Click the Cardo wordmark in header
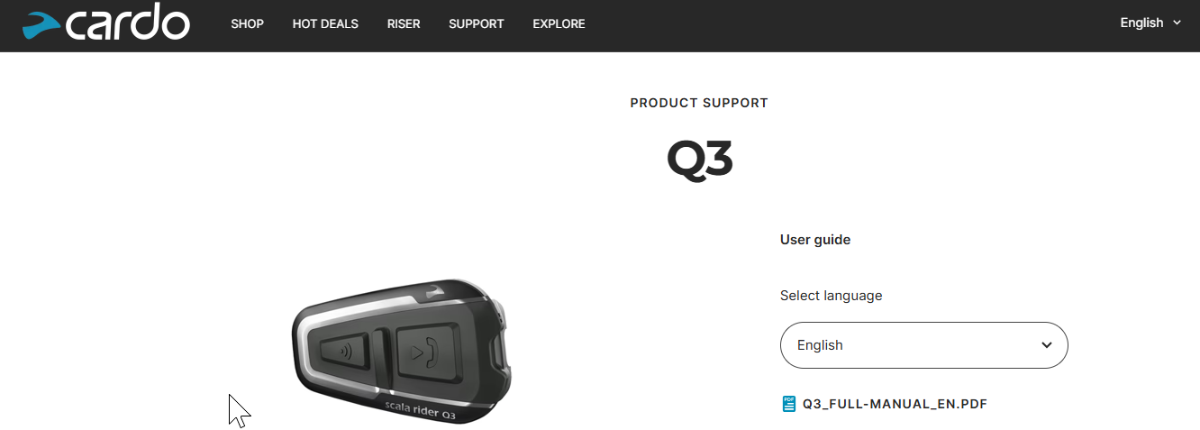The height and width of the screenshot is (430, 1200). [128, 23]
